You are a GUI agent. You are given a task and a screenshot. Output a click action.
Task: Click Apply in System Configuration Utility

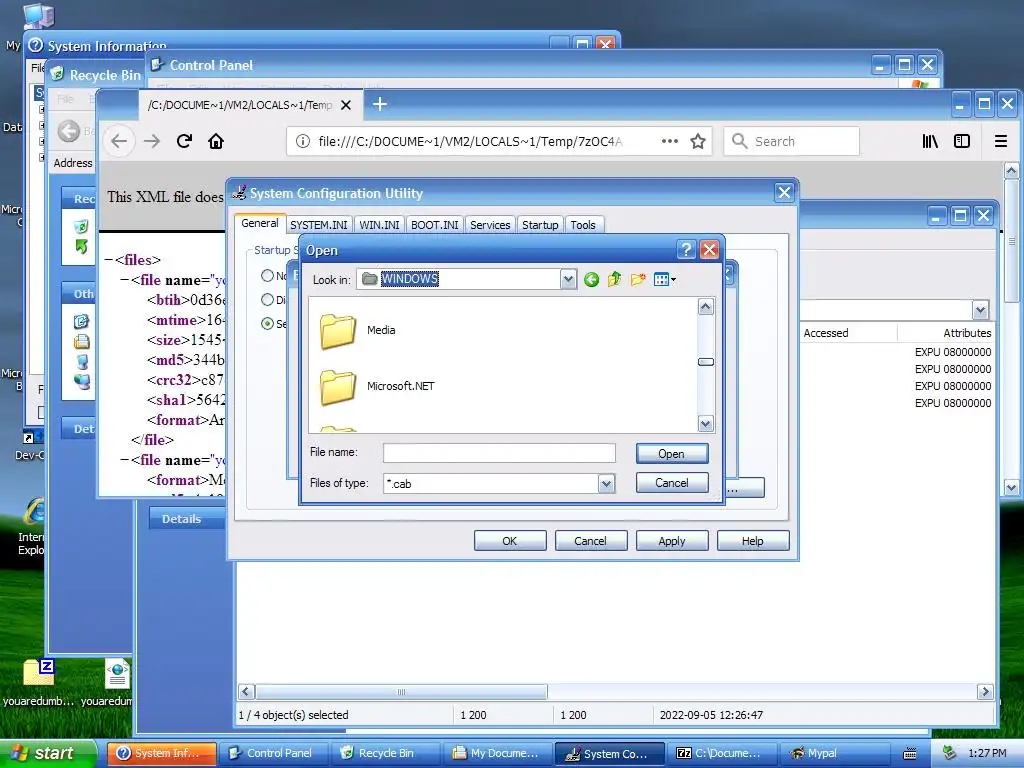pos(671,541)
